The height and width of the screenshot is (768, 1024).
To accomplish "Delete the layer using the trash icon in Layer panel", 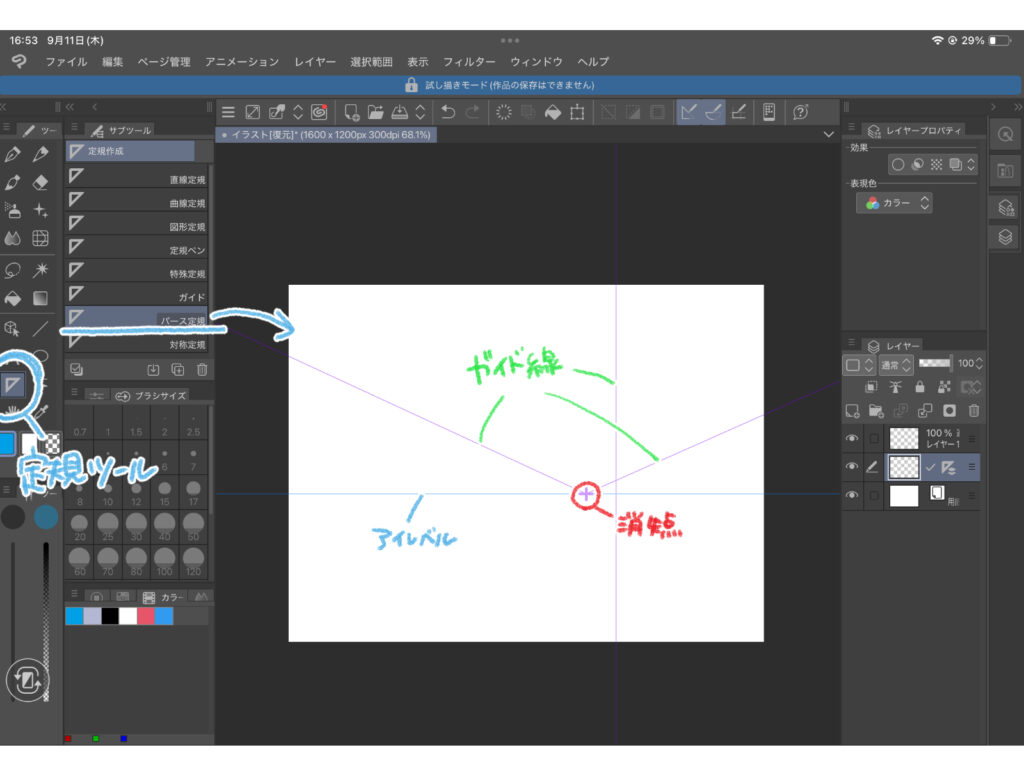I will tap(974, 411).
